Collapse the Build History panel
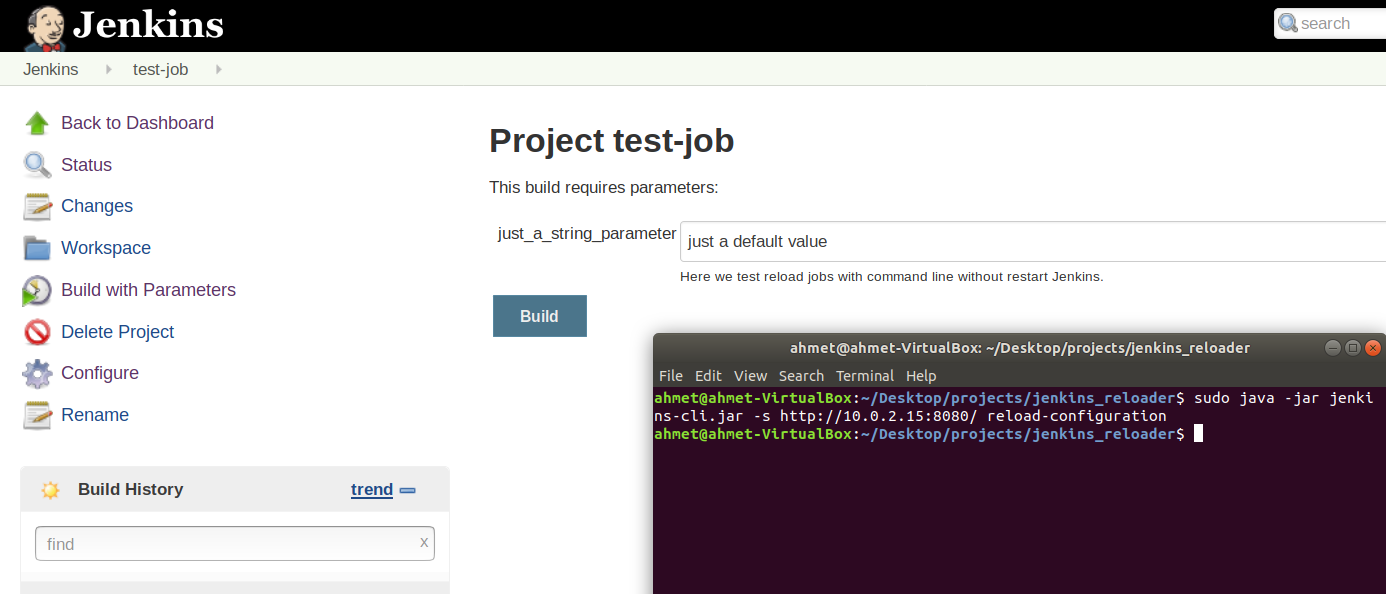This screenshot has width=1386, height=594. [408, 490]
